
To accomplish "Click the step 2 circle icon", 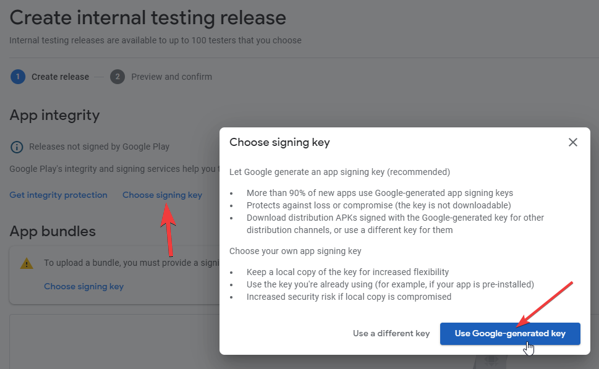I will click(117, 77).
